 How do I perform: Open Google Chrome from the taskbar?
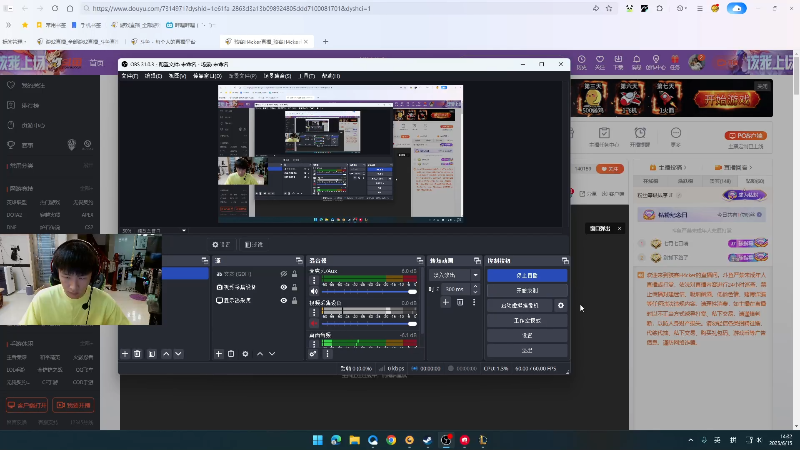(x=391, y=440)
